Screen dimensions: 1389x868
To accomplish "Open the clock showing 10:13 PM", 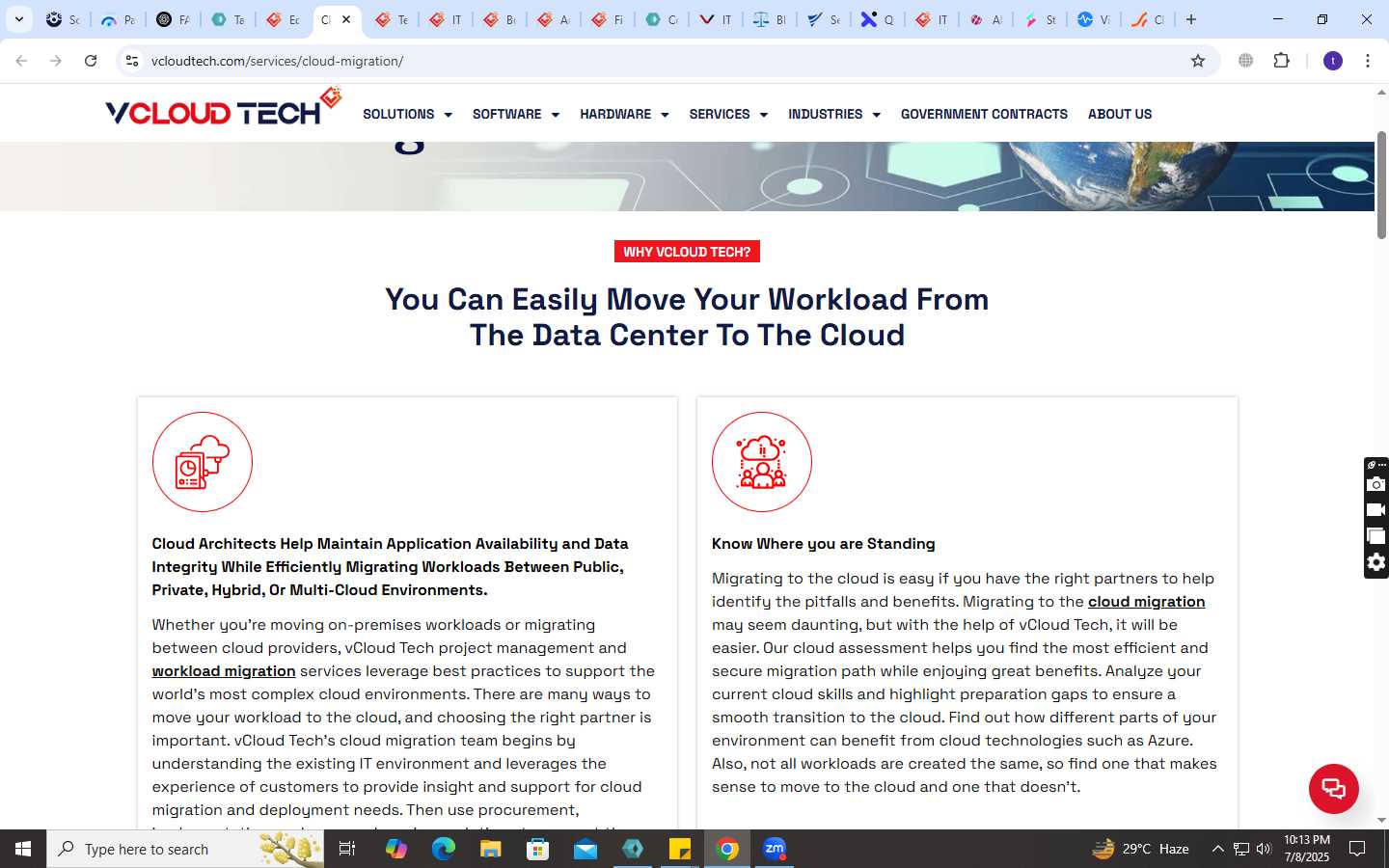I will click(1307, 849).
